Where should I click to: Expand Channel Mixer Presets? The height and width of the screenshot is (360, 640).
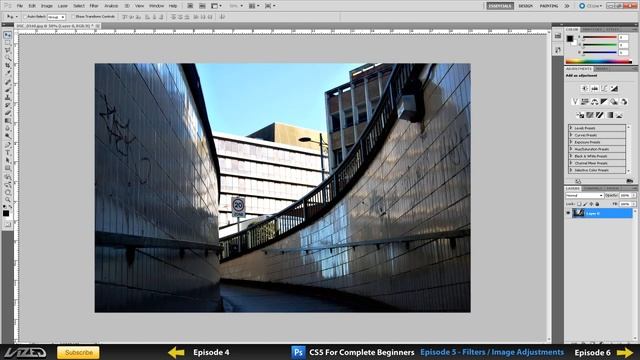[x=571, y=163]
